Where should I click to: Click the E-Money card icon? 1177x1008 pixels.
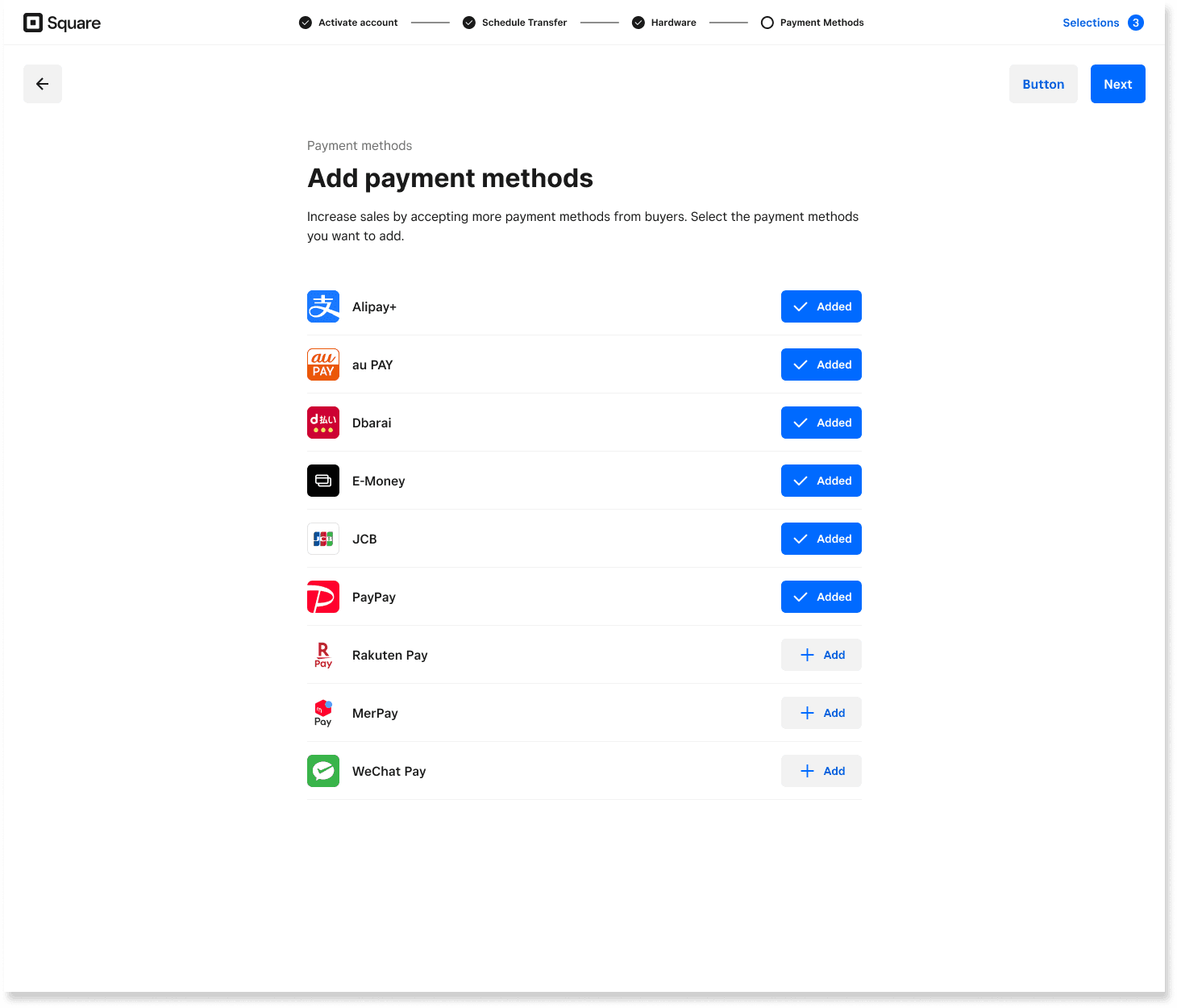coord(323,481)
